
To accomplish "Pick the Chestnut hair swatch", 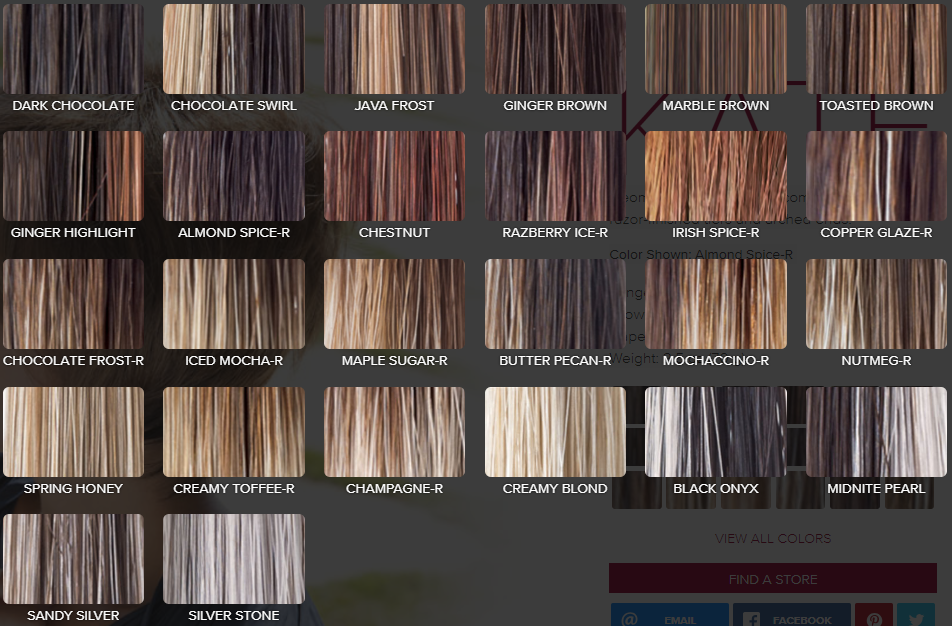I will pyautogui.click(x=395, y=176).
